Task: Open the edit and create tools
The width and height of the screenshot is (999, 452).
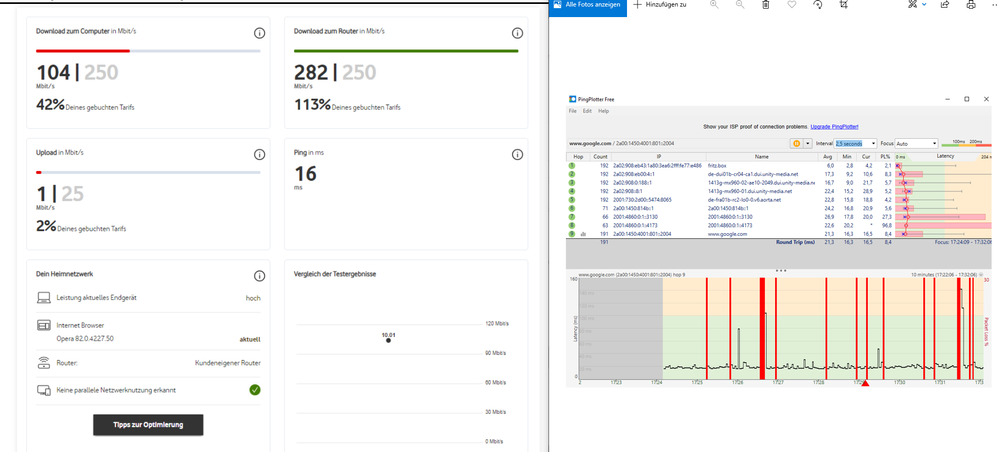Action: 913,4
